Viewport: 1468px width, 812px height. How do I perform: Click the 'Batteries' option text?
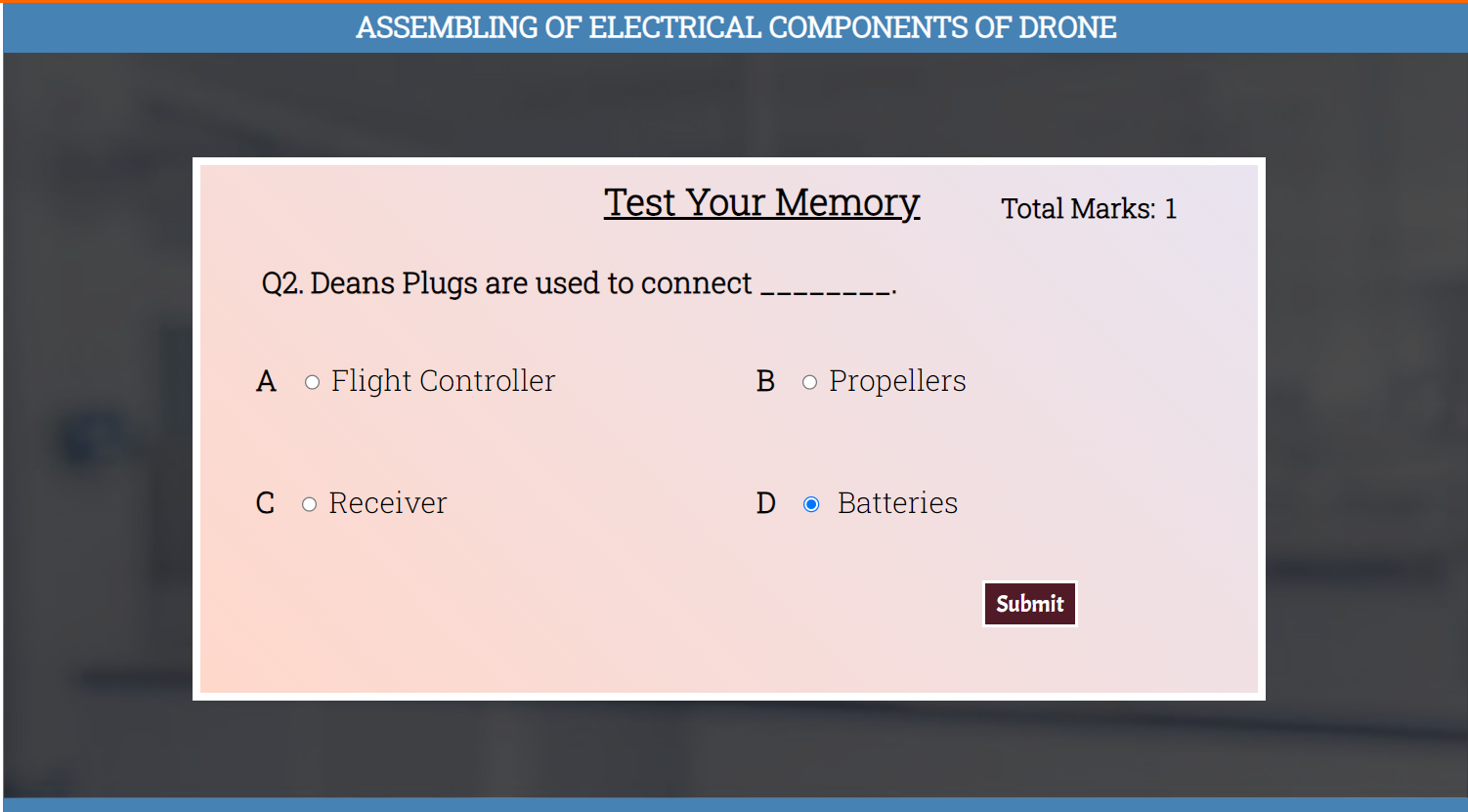tap(897, 503)
